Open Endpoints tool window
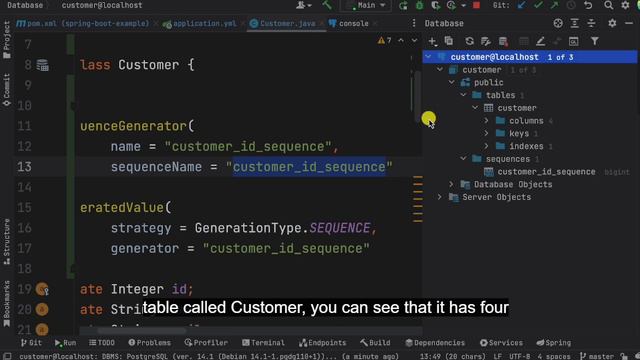 point(322,342)
